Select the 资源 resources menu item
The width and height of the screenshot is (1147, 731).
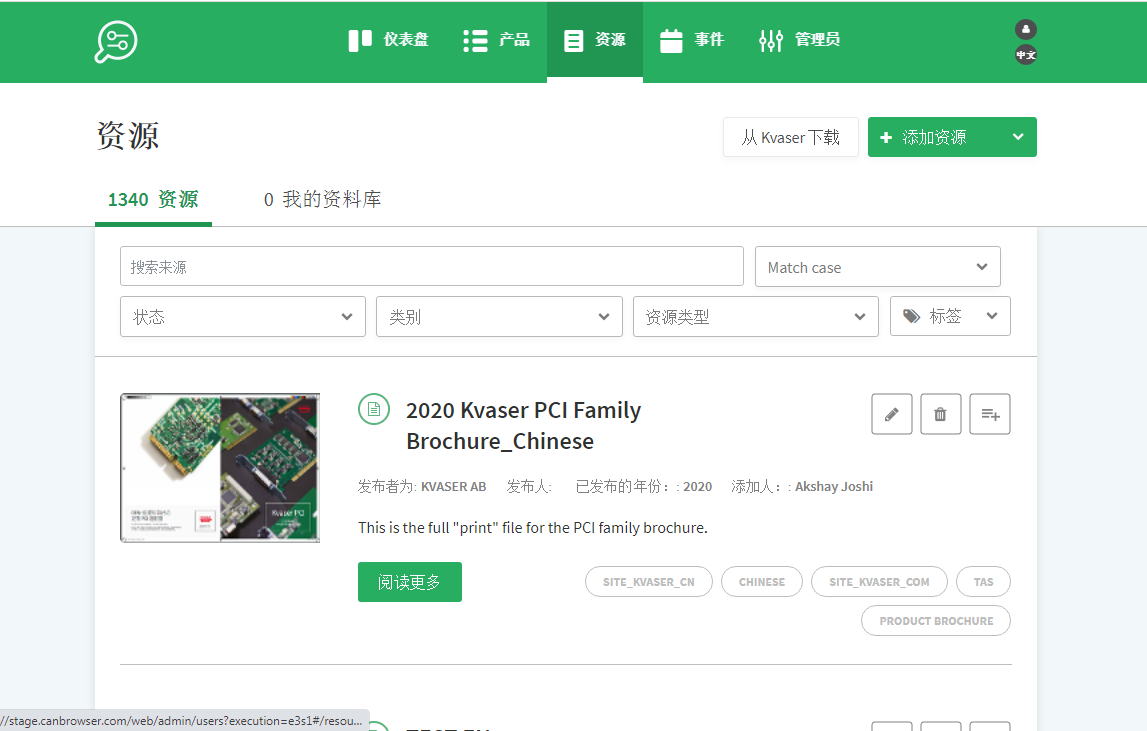(595, 40)
